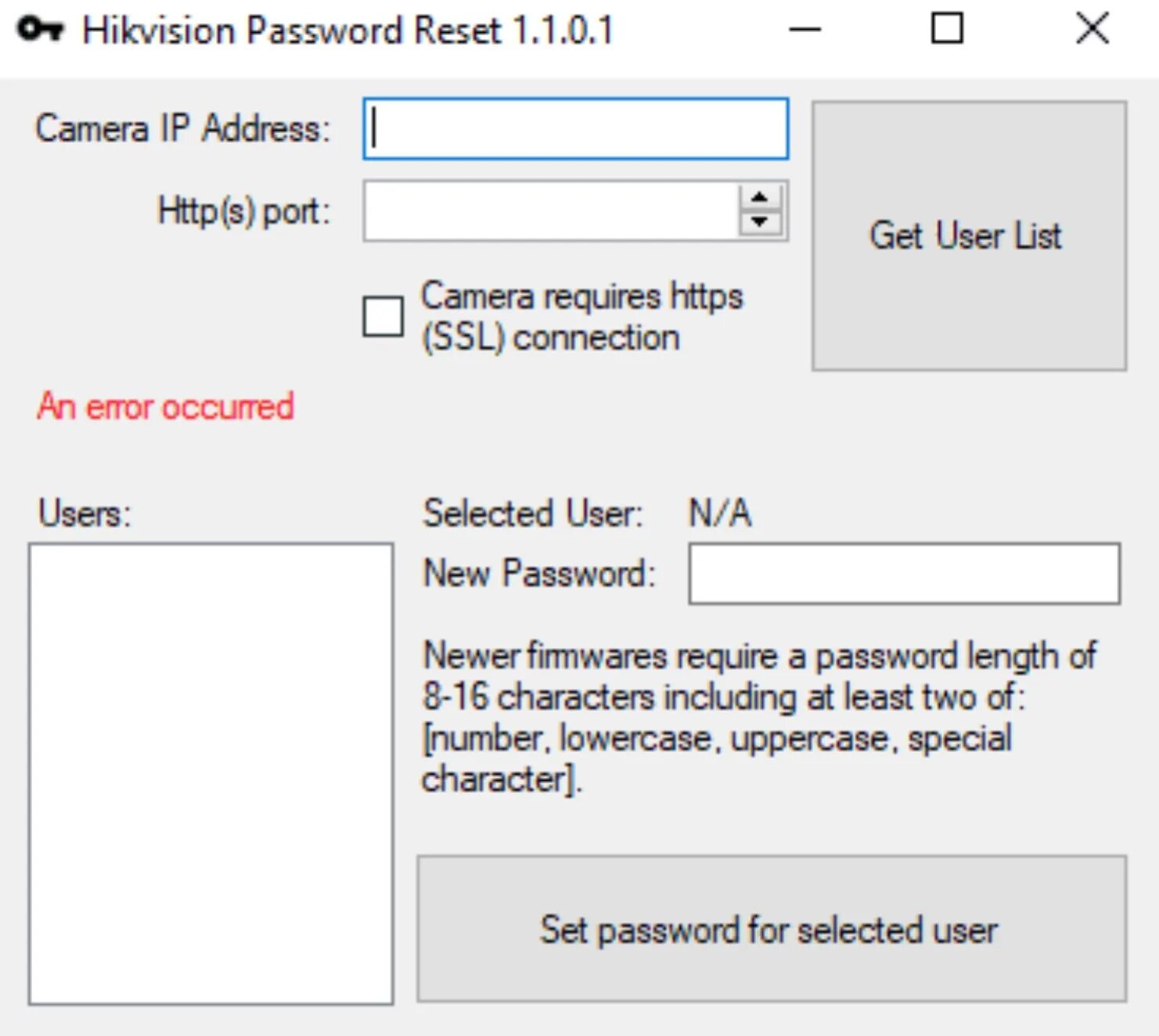Click the window title text
This screenshot has width=1159, height=1036.
tap(347, 31)
